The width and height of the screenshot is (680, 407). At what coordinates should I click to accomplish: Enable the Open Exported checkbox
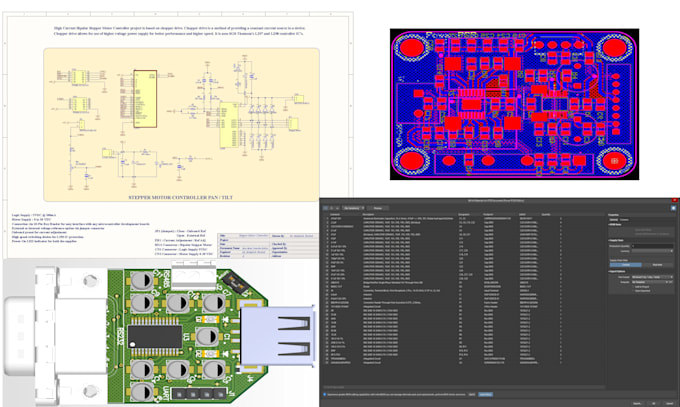tap(633, 291)
